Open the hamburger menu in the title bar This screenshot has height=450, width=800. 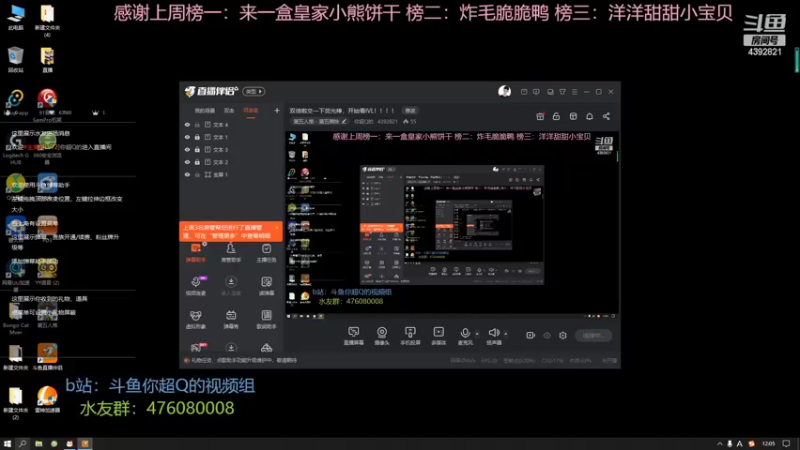pos(574,92)
